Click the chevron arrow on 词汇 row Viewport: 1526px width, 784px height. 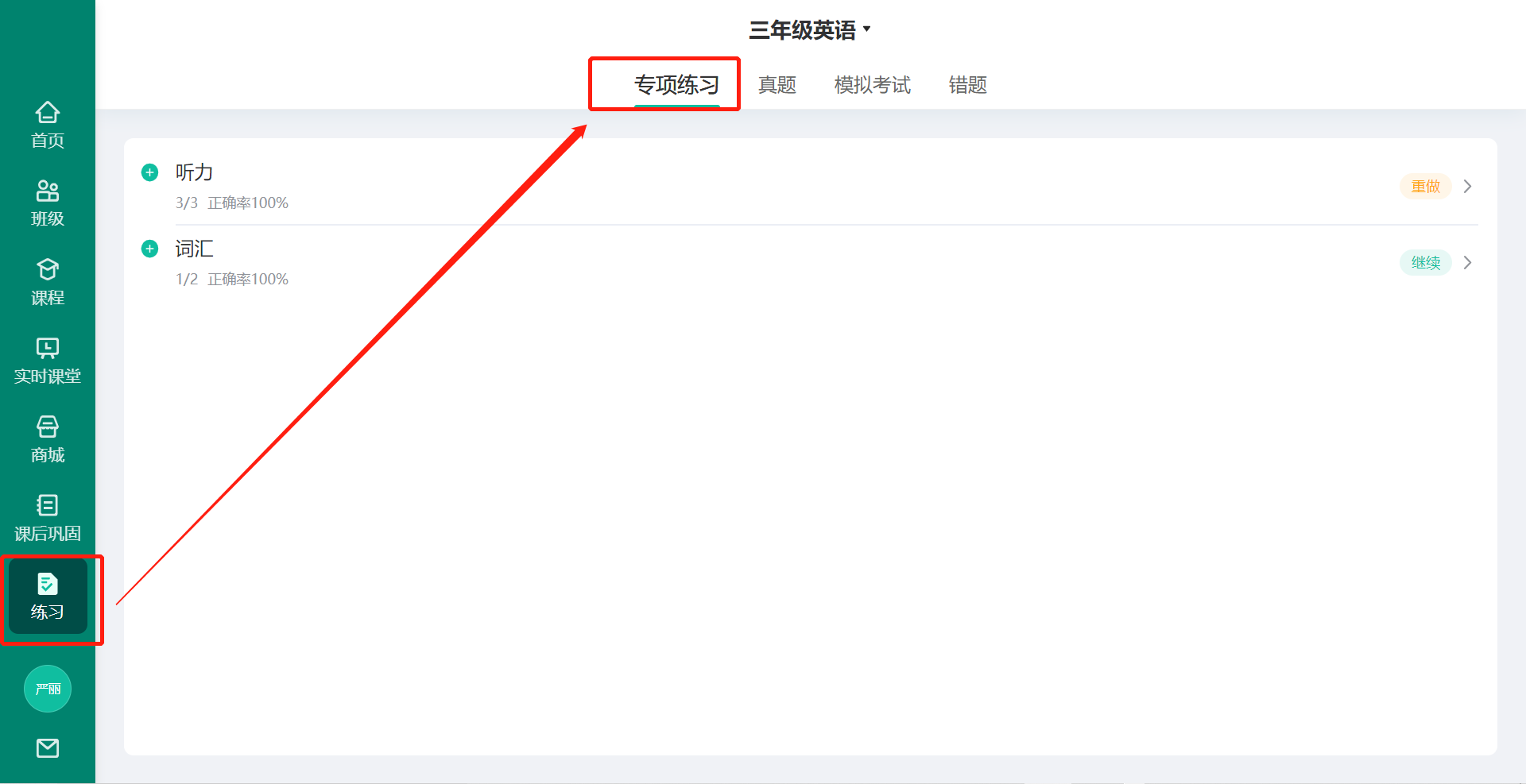point(1468,262)
